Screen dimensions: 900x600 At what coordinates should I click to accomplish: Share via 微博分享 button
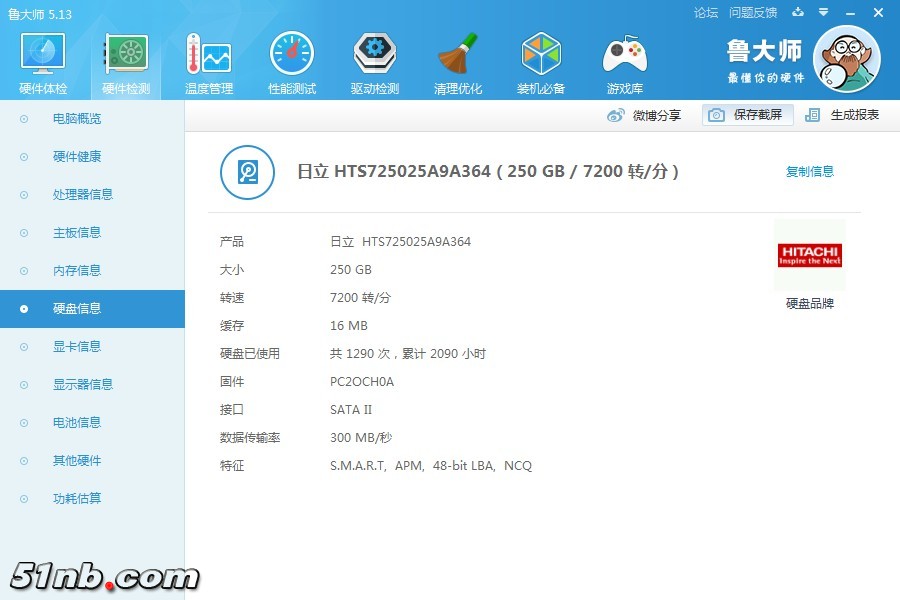pos(645,115)
